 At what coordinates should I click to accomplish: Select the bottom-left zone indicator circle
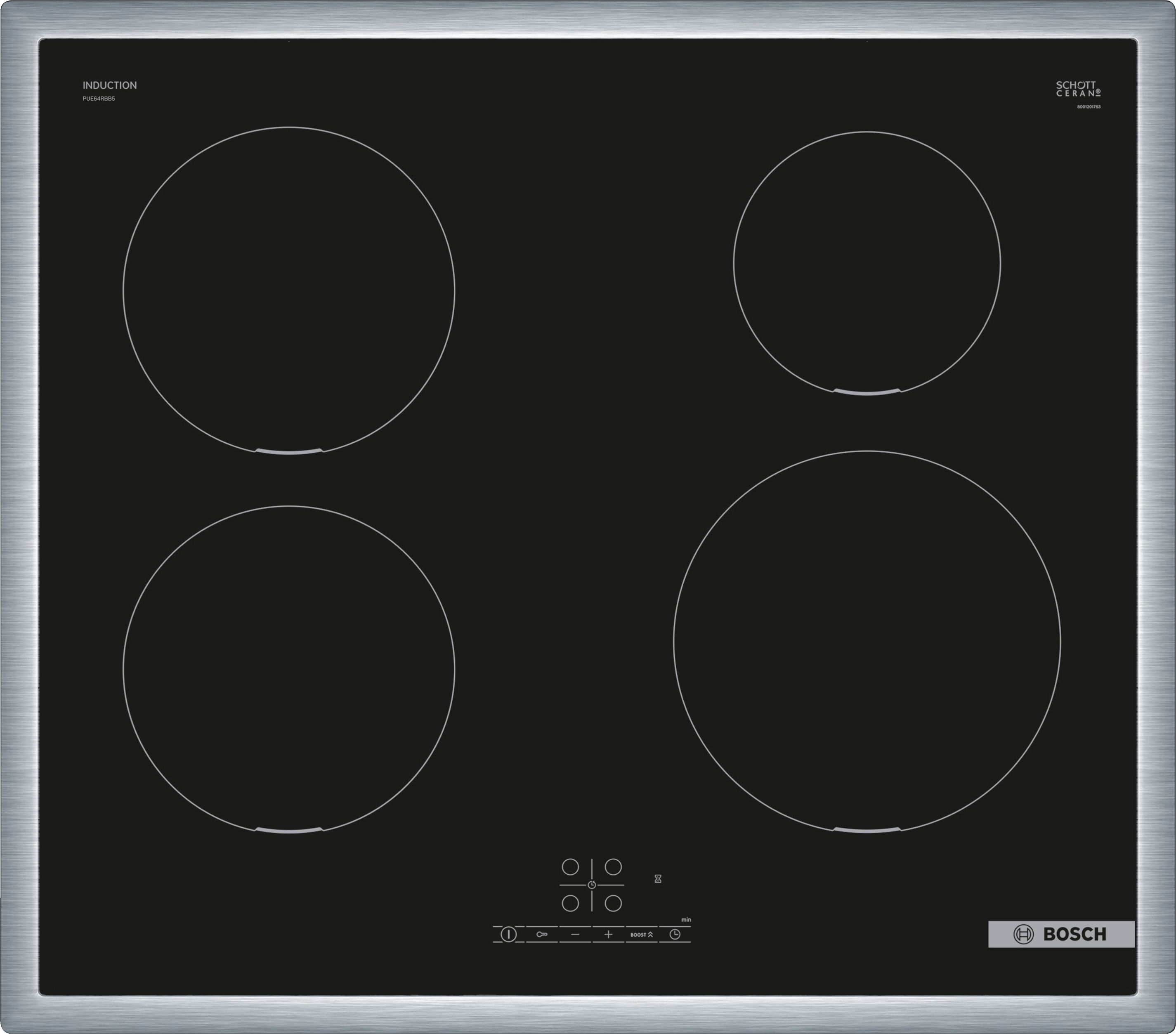click(570, 904)
